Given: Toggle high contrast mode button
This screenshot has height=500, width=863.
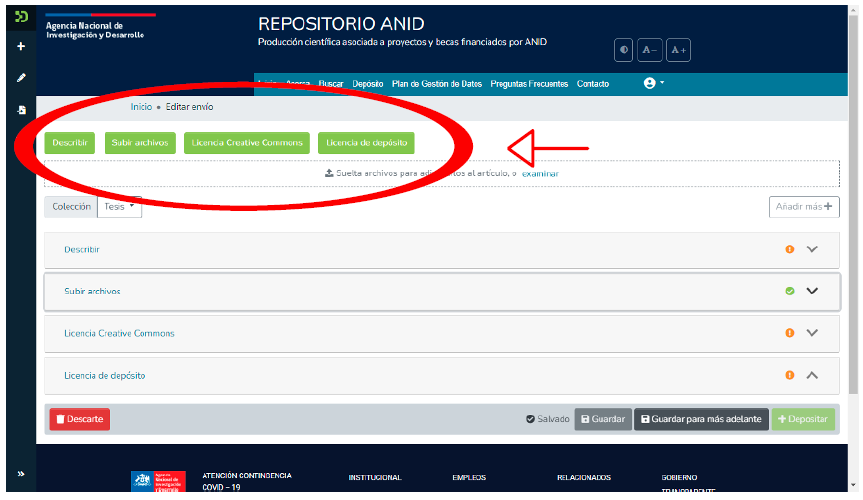Looking at the screenshot, I should [x=624, y=50].
